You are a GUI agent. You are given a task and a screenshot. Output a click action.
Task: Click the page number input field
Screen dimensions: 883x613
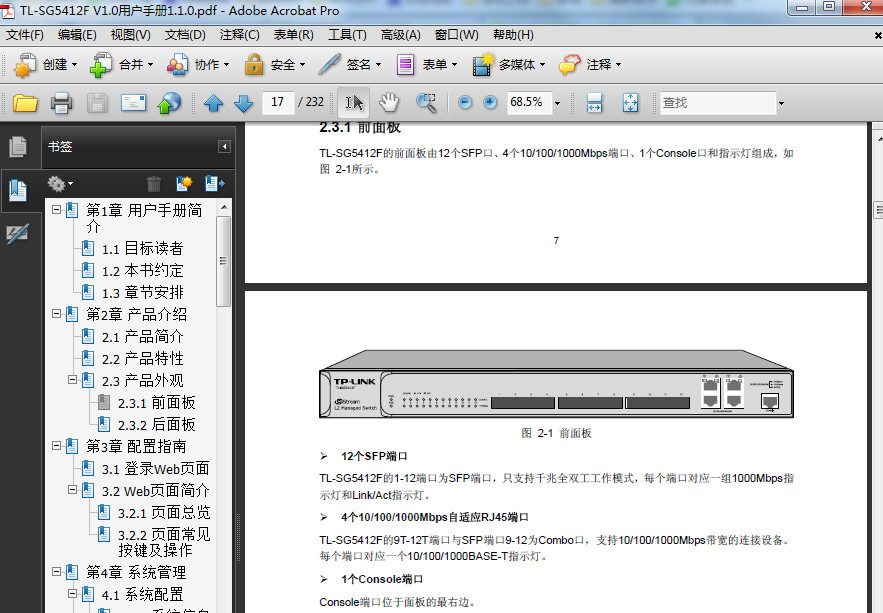pyautogui.click(x=278, y=102)
